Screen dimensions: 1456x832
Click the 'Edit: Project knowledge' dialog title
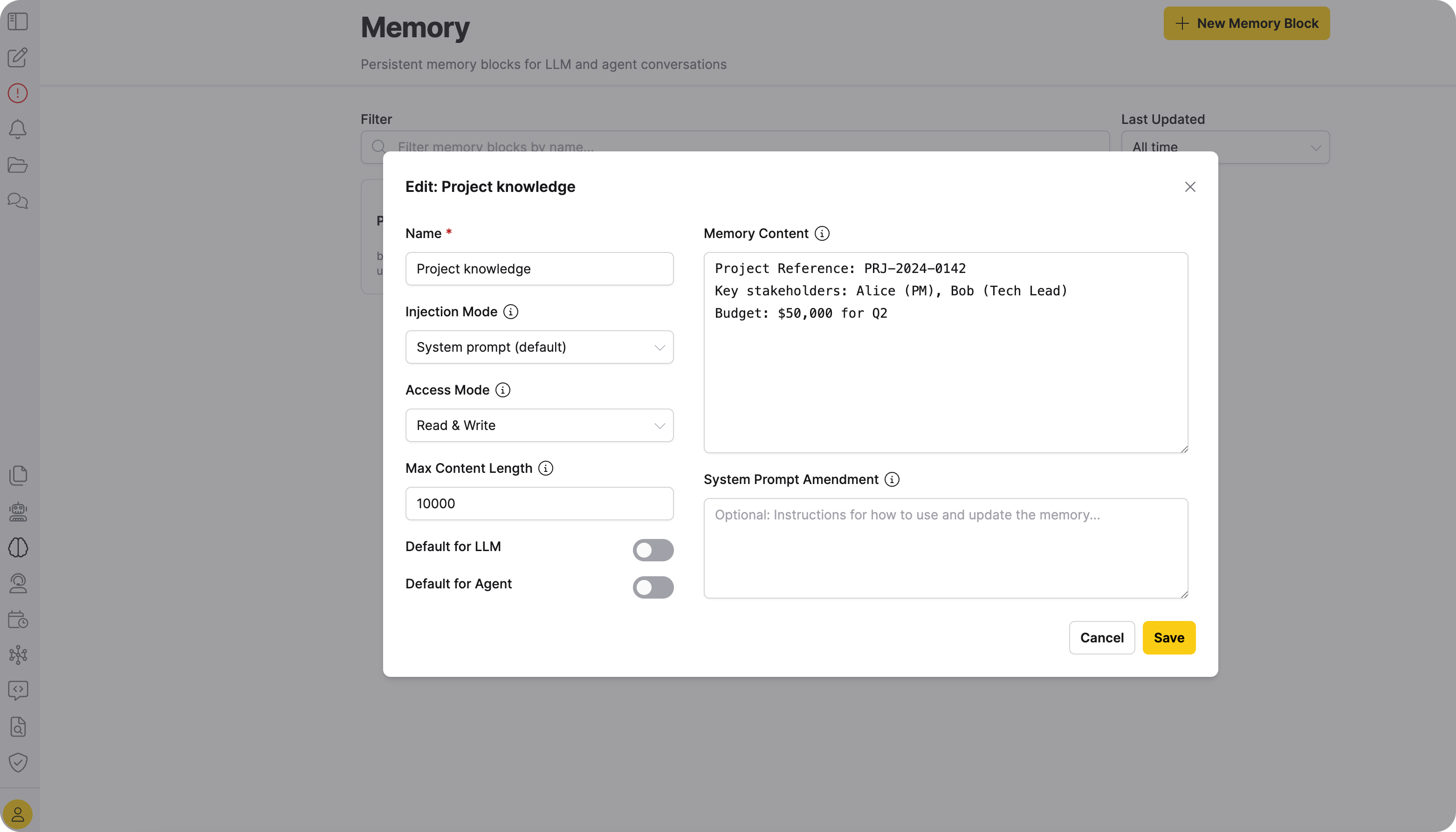490,187
